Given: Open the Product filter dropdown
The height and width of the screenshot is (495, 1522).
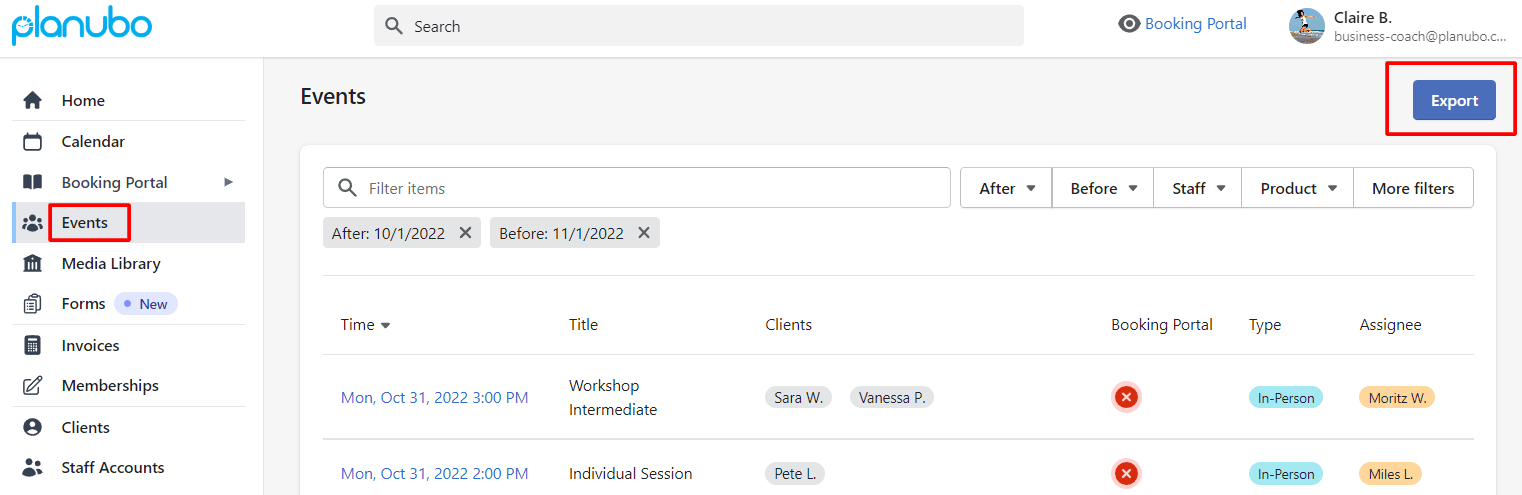Looking at the screenshot, I should click(x=1298, y=188).
